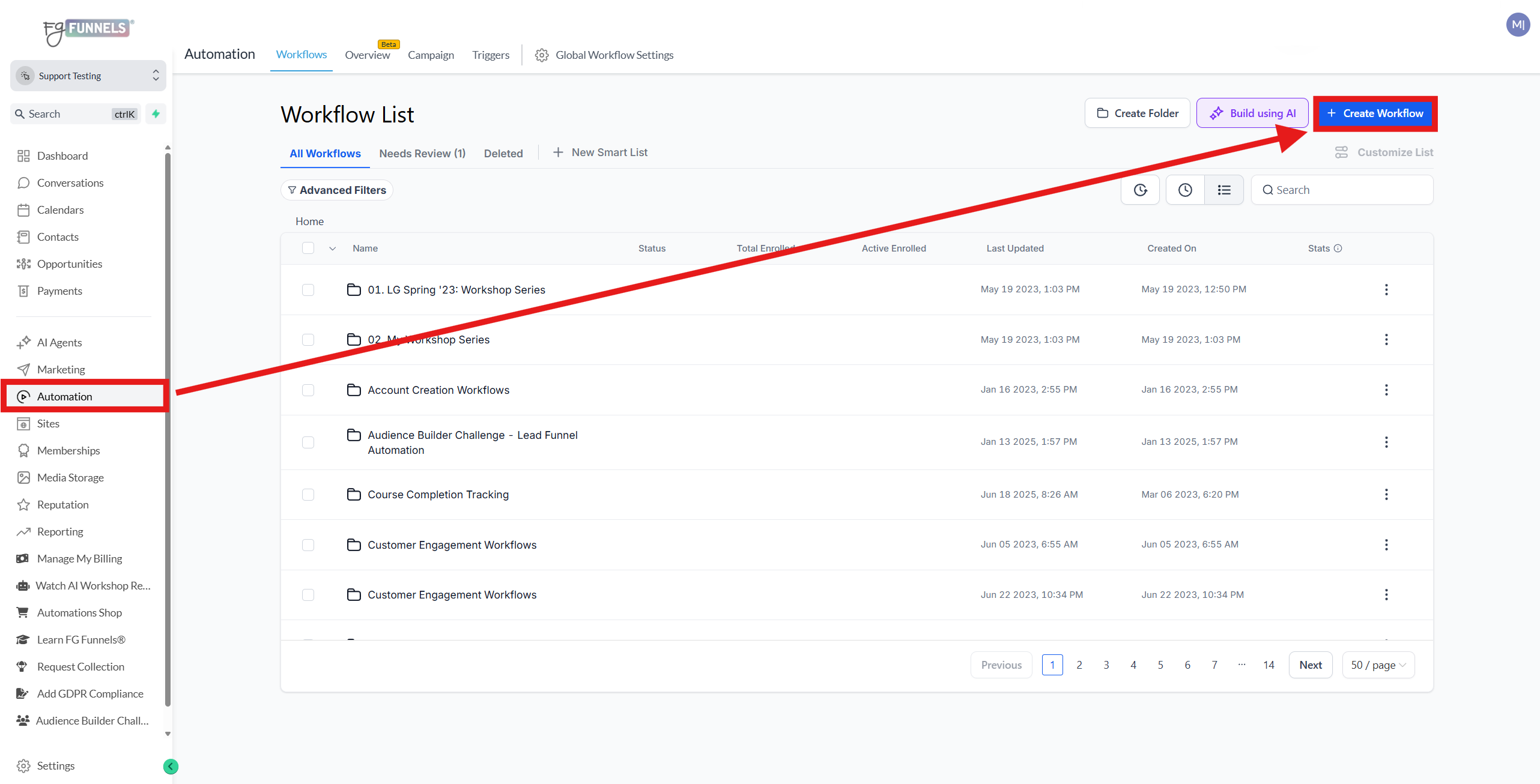The image size is (1540, 784).
Task: Open three-dot menu for Course Completion Tracking
Action: pos(1386,494)
